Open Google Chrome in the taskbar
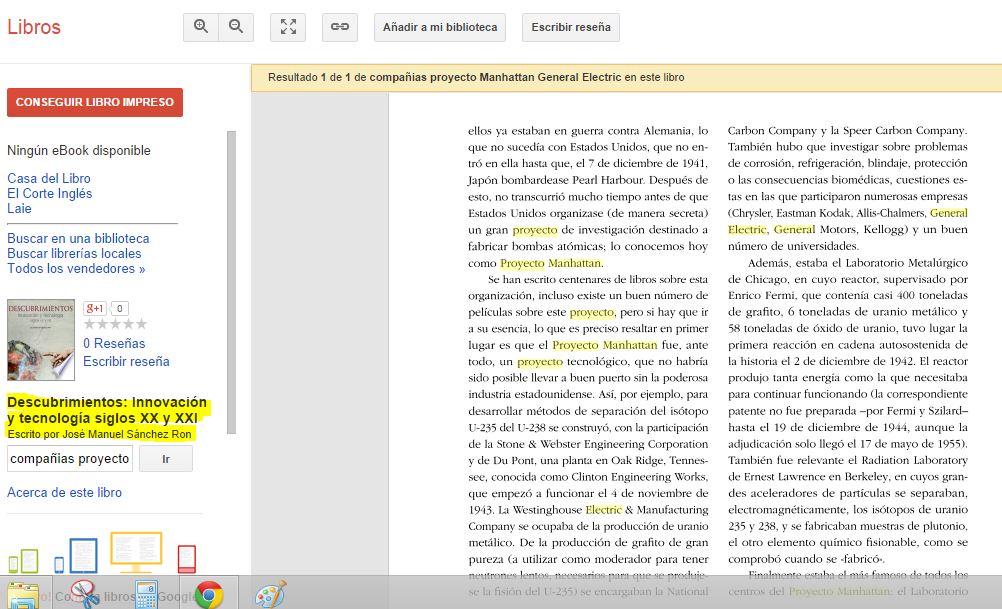 (x=209, y=594)
